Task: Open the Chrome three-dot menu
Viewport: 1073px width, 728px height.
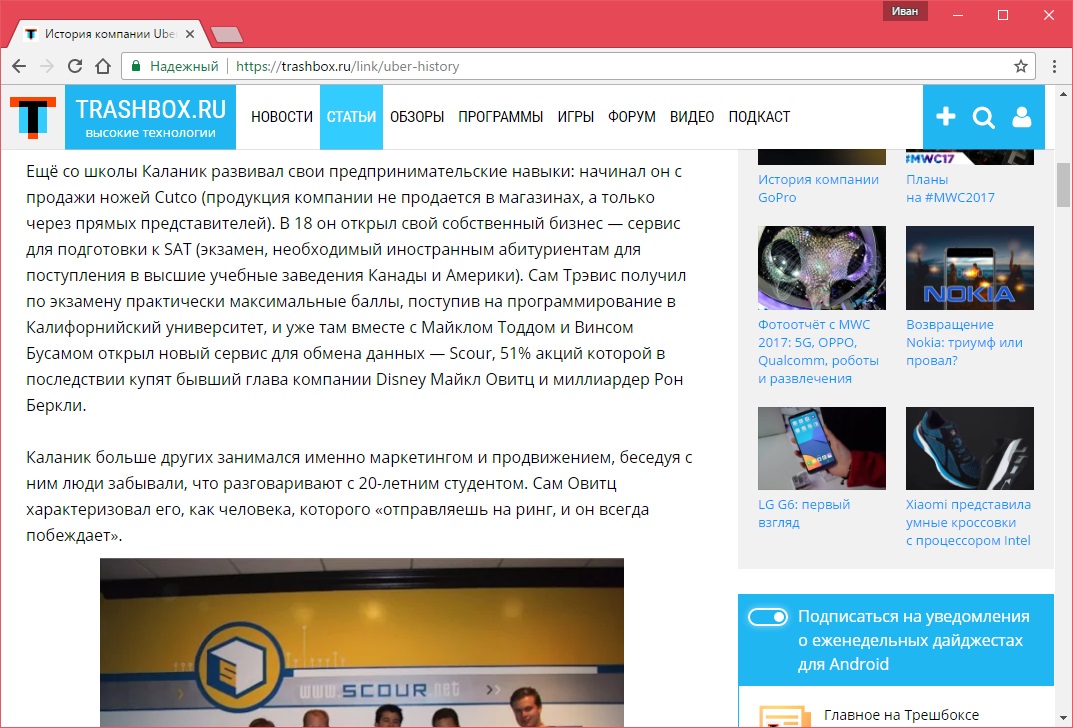Action: (x=1055, y=66)
